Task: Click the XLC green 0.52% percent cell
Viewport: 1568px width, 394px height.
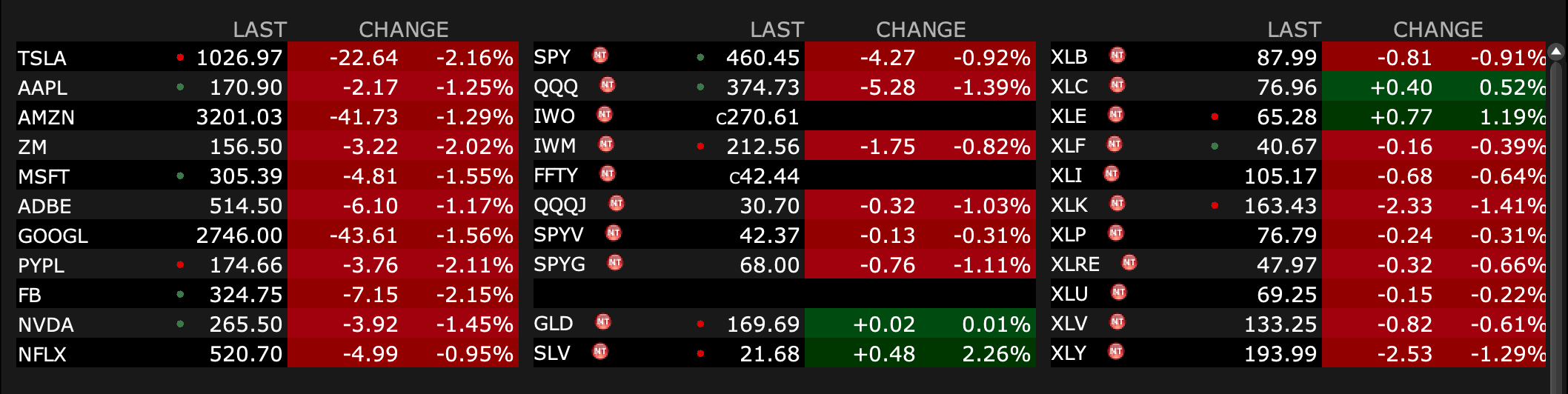Action: pyautogui.click(x=1512, y=87)
